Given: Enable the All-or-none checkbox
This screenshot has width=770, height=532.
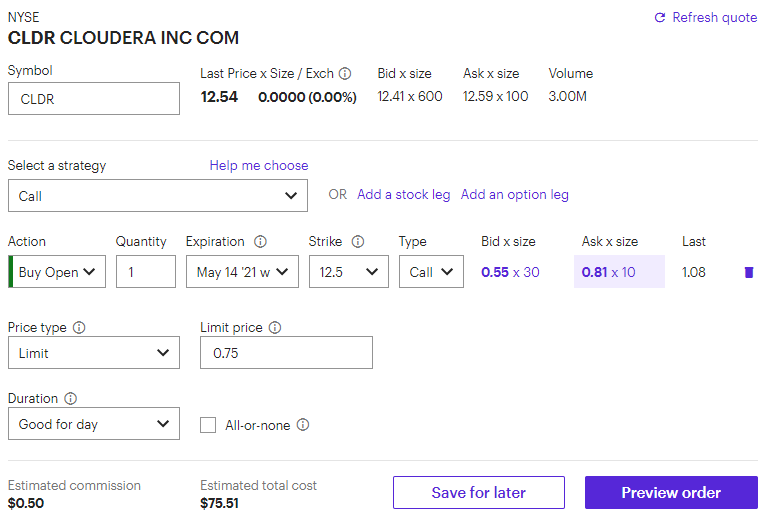Looking at the screenshot, I should tap(208, 425).
